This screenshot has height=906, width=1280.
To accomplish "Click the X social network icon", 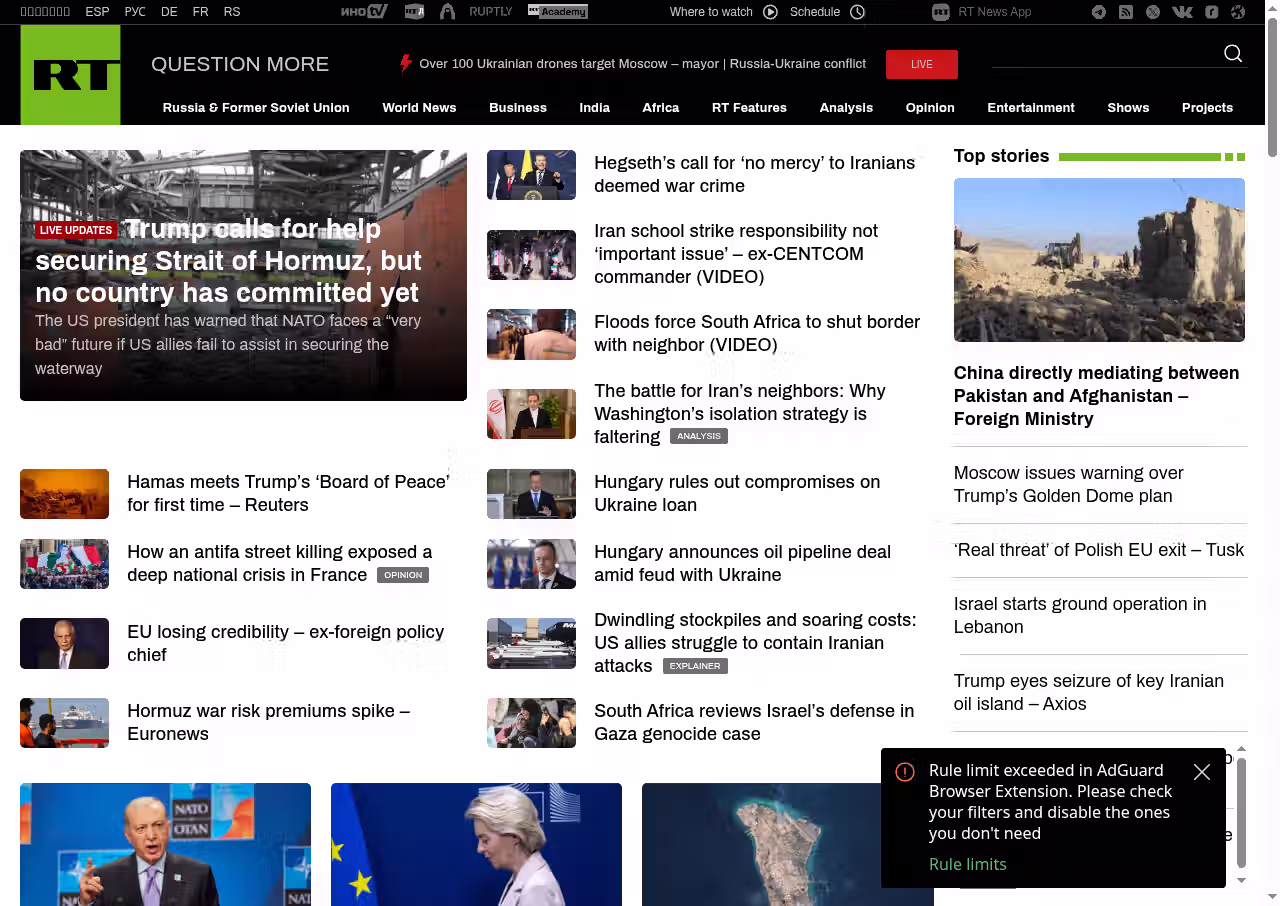I will pos(1153,12).
